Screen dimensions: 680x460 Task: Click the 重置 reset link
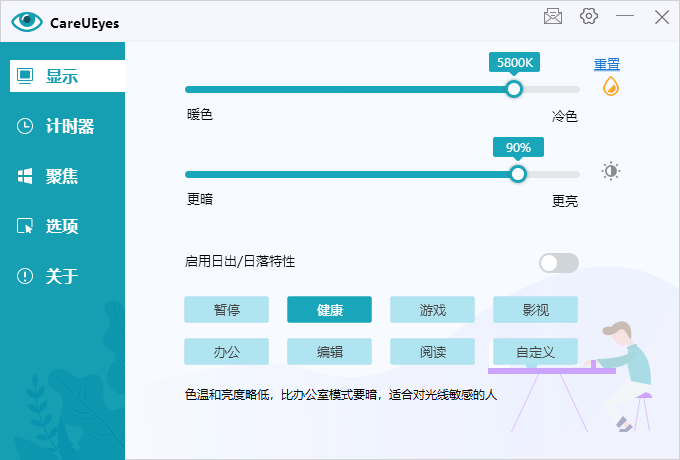pyautogui.click(x=607, y=64)
